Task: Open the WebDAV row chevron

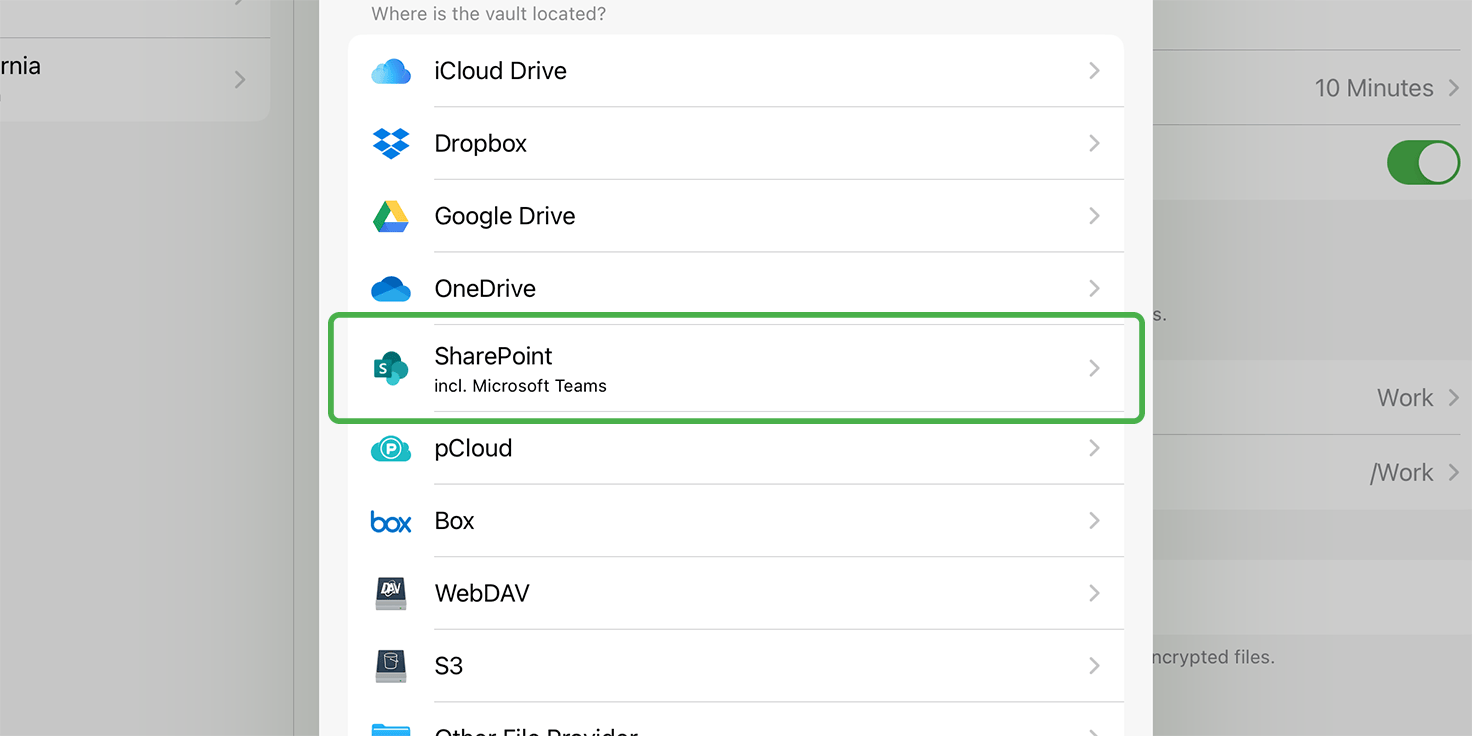Action: (1094, 593)
